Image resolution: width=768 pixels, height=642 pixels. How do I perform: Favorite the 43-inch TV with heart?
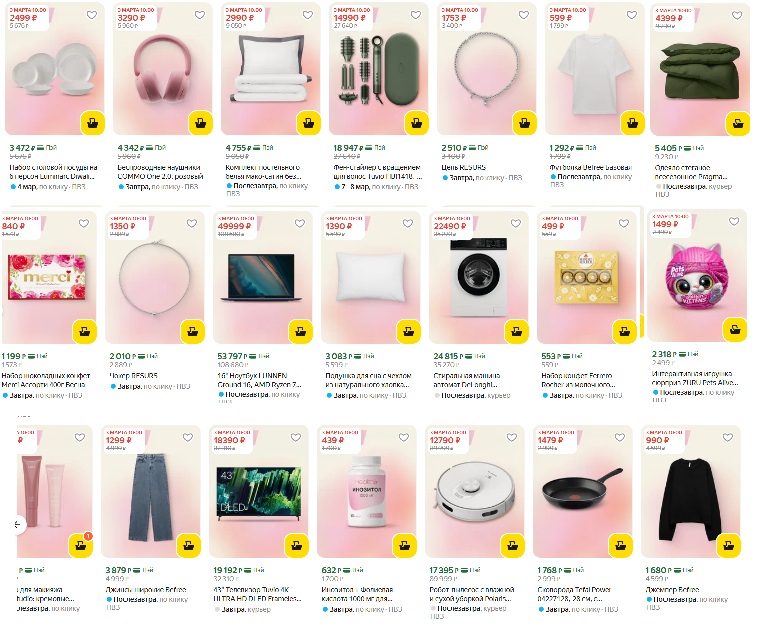pos(296,437)
